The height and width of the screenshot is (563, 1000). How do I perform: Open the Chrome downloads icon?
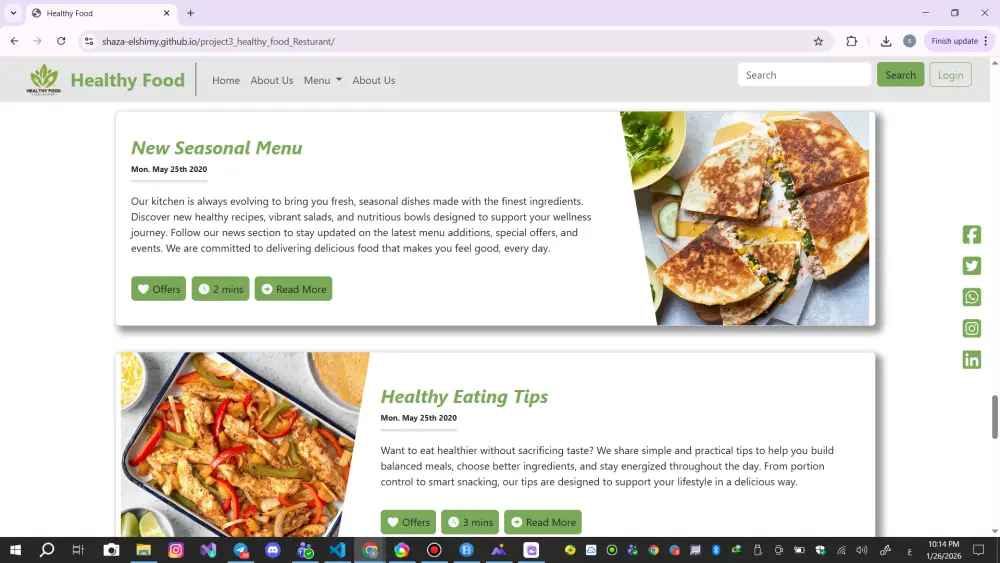886,41
